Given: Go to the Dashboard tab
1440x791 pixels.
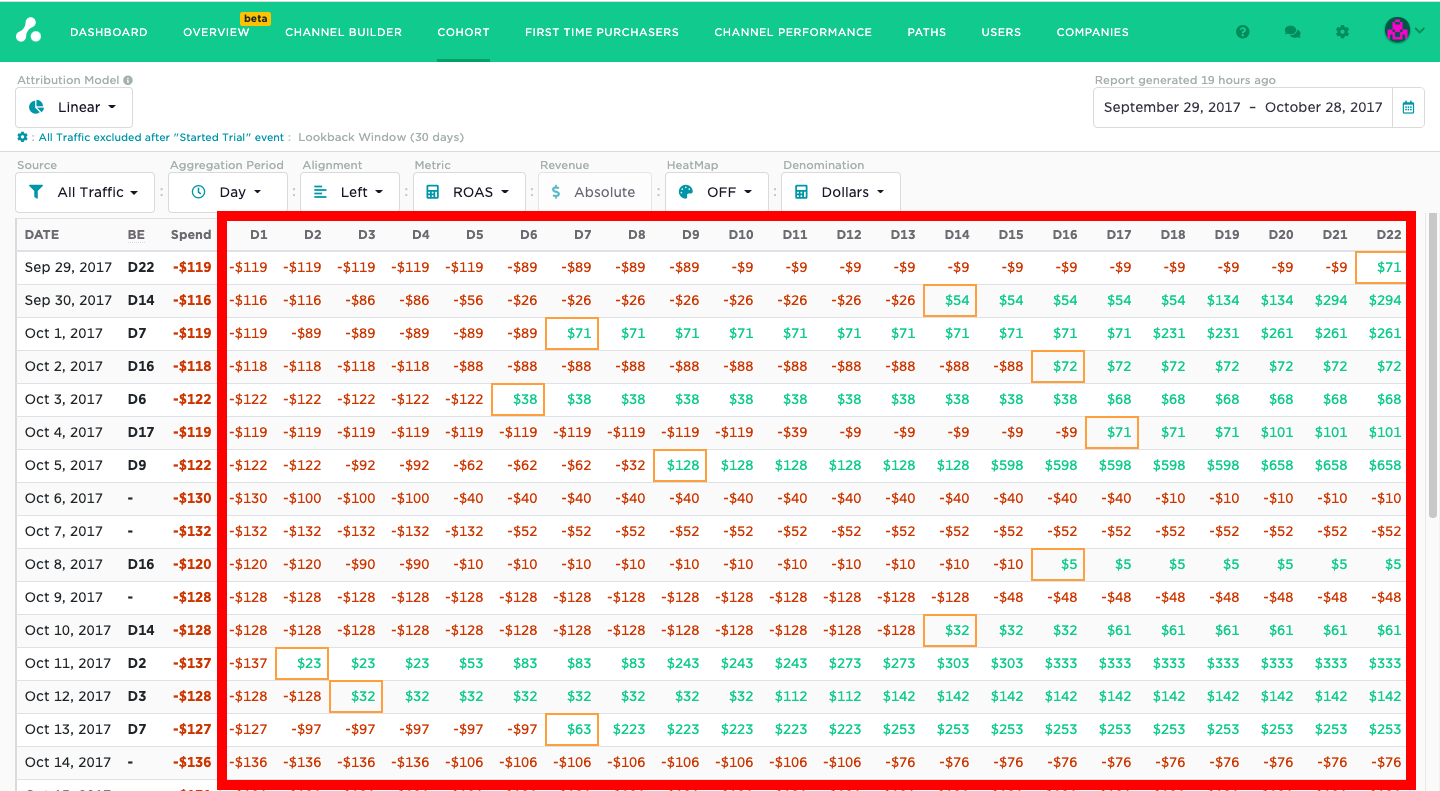Looking at the screenshot, I should click(x=109, y=32).
